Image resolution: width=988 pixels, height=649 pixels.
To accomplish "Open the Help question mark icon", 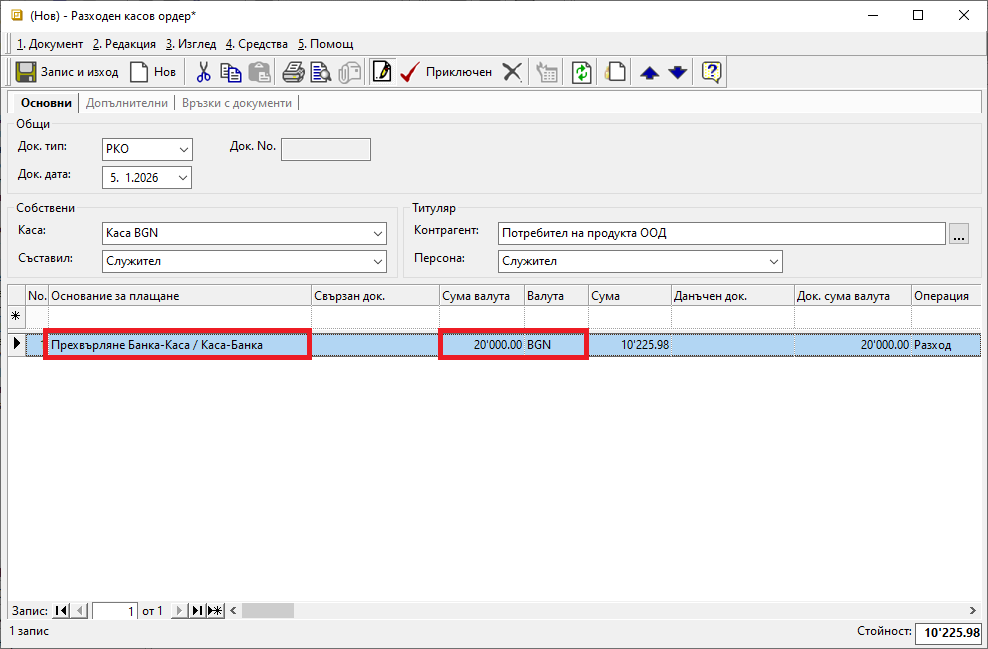I will [711, 72].
